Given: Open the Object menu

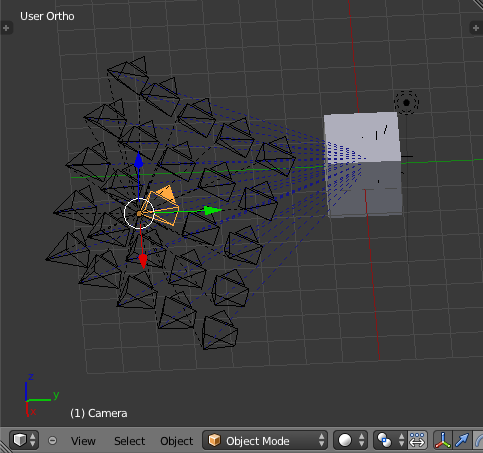Looking at the screenshot, I should click(x=176, y=441).
